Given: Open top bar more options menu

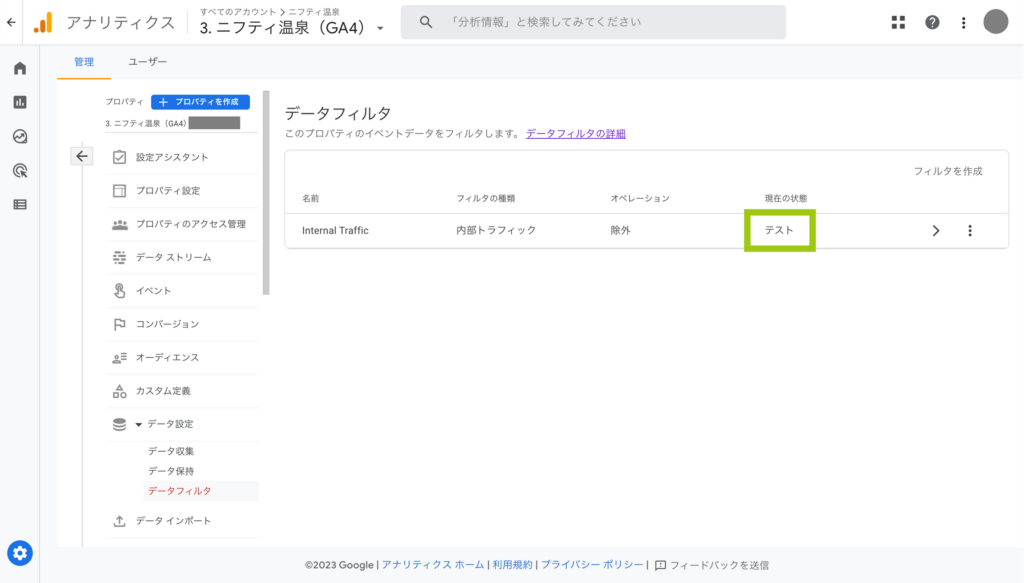Looking at the screenshot, I should click(x=963, y=22).
